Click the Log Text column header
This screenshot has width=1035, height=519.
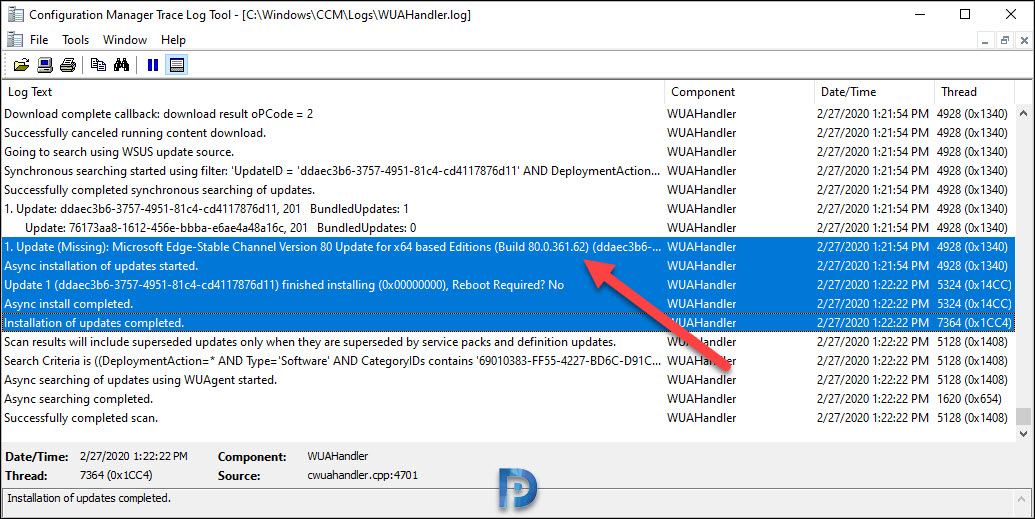(x=333, y=92)
